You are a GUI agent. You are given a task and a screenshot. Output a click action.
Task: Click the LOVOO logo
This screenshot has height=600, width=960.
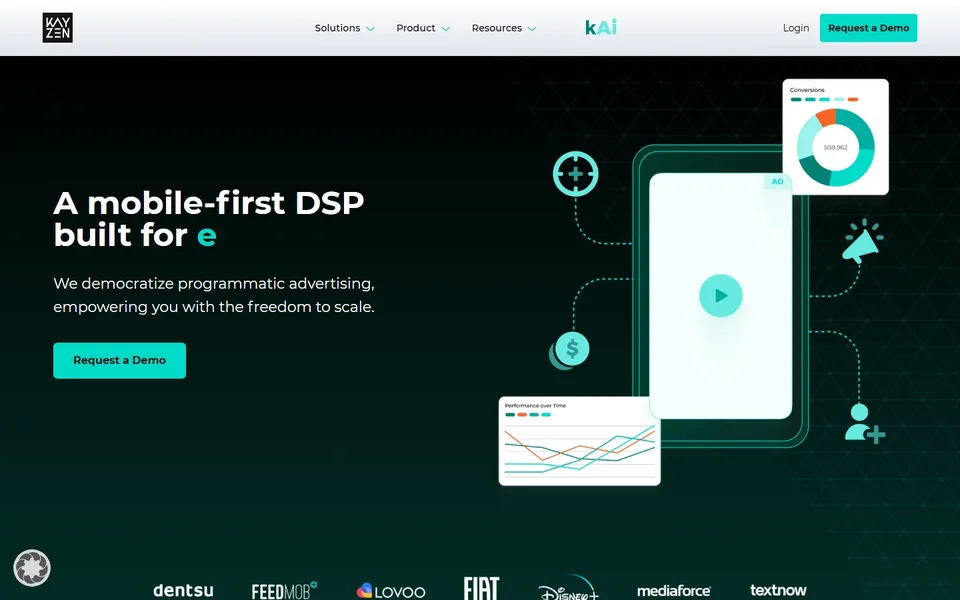[x=391, y=591]
